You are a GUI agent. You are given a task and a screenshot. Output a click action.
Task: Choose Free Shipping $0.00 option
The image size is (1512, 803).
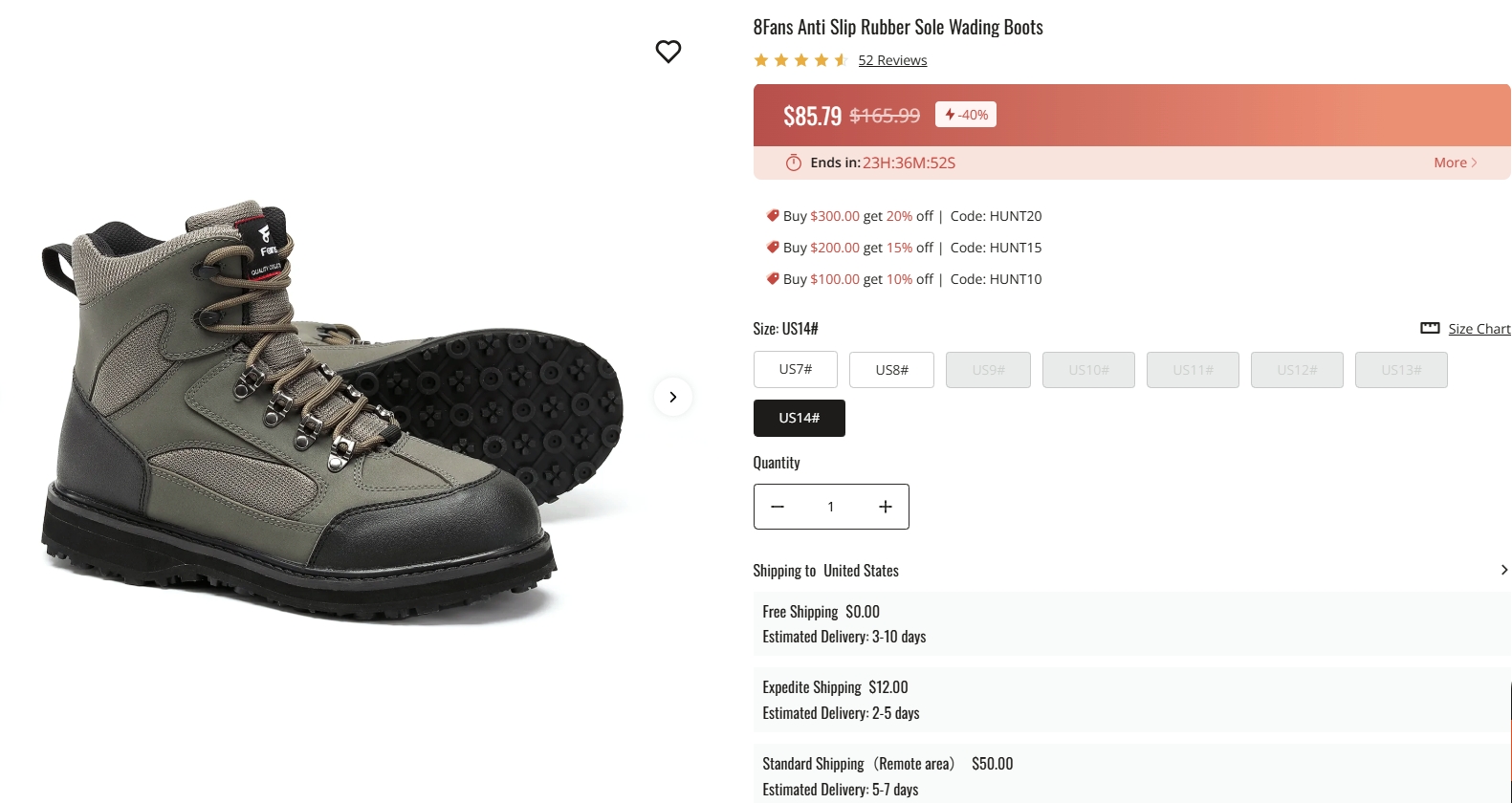click(x=1131, y=623)
